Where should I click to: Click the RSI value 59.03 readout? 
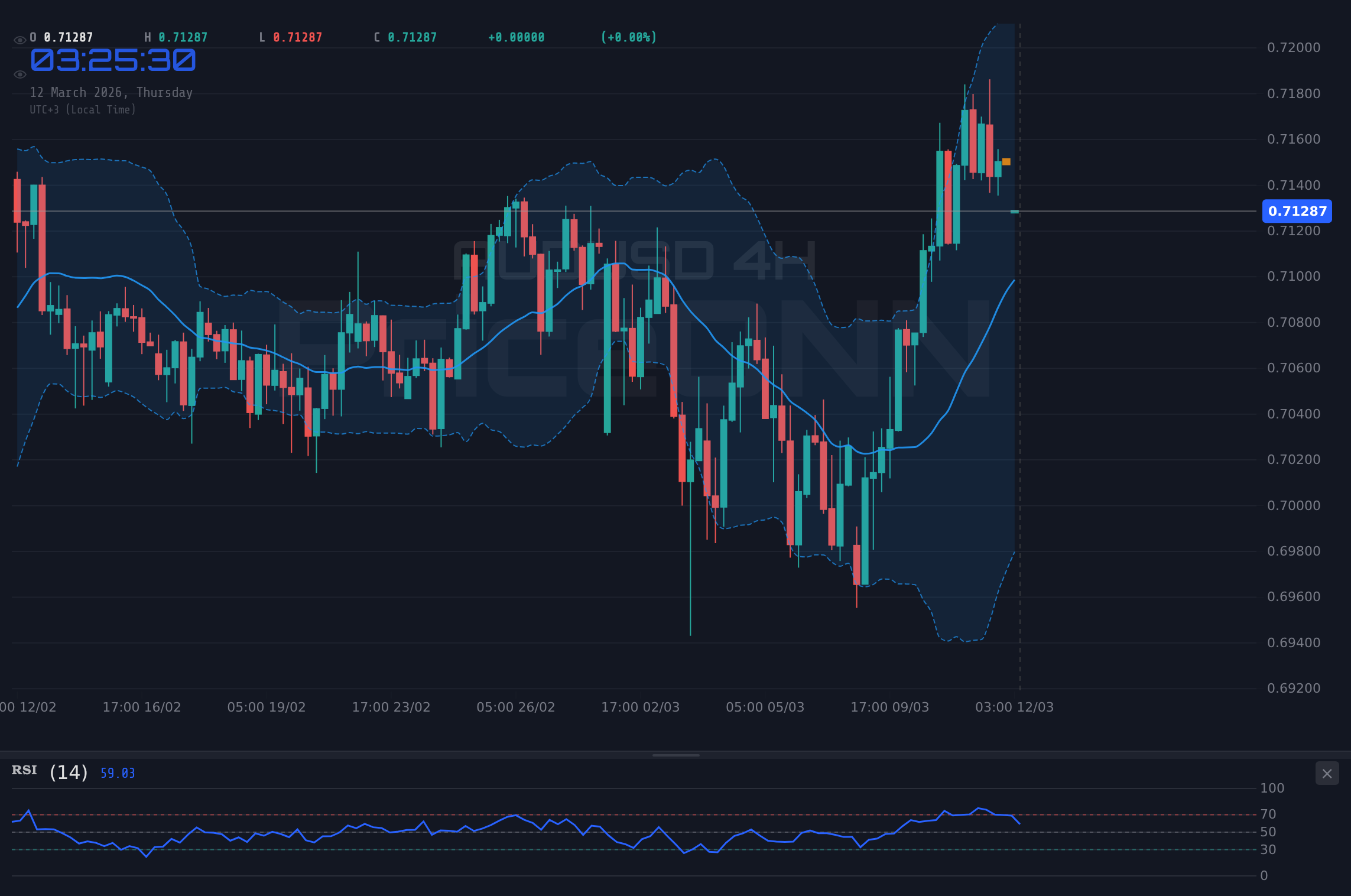117,772
